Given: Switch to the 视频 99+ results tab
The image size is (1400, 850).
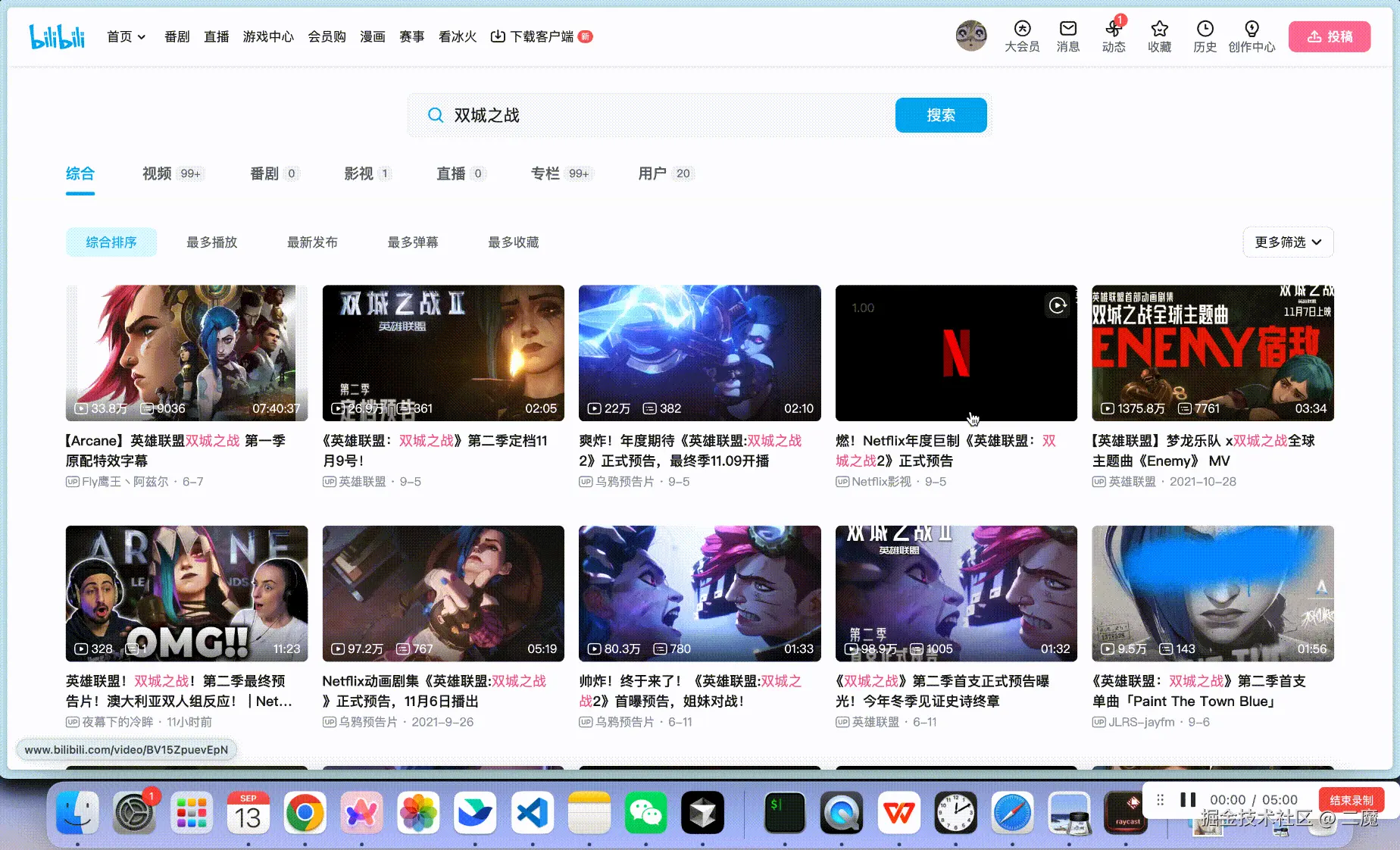Looking at the screenshot, I should [x=172, y=173].
